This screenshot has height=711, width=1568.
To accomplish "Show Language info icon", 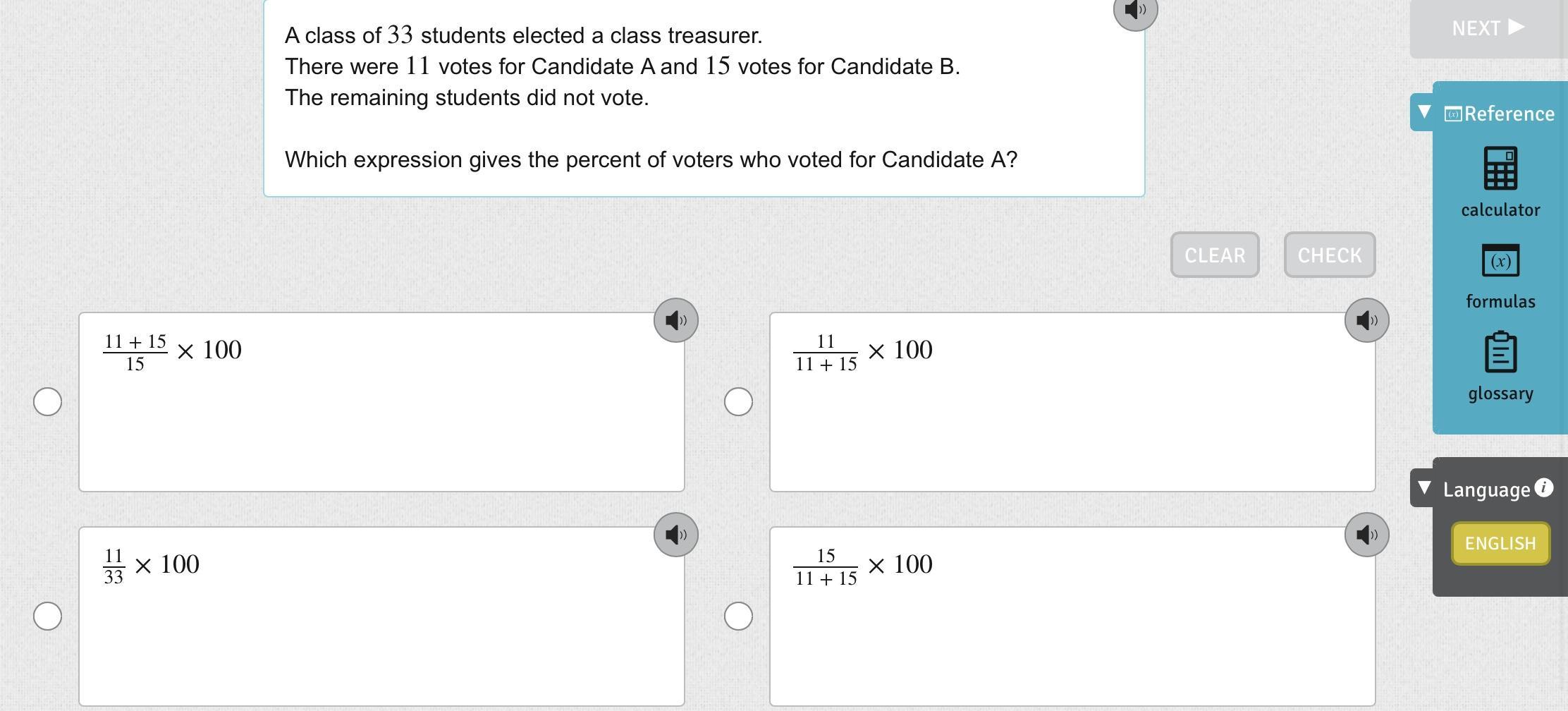I will click(x=1544, y=488).
